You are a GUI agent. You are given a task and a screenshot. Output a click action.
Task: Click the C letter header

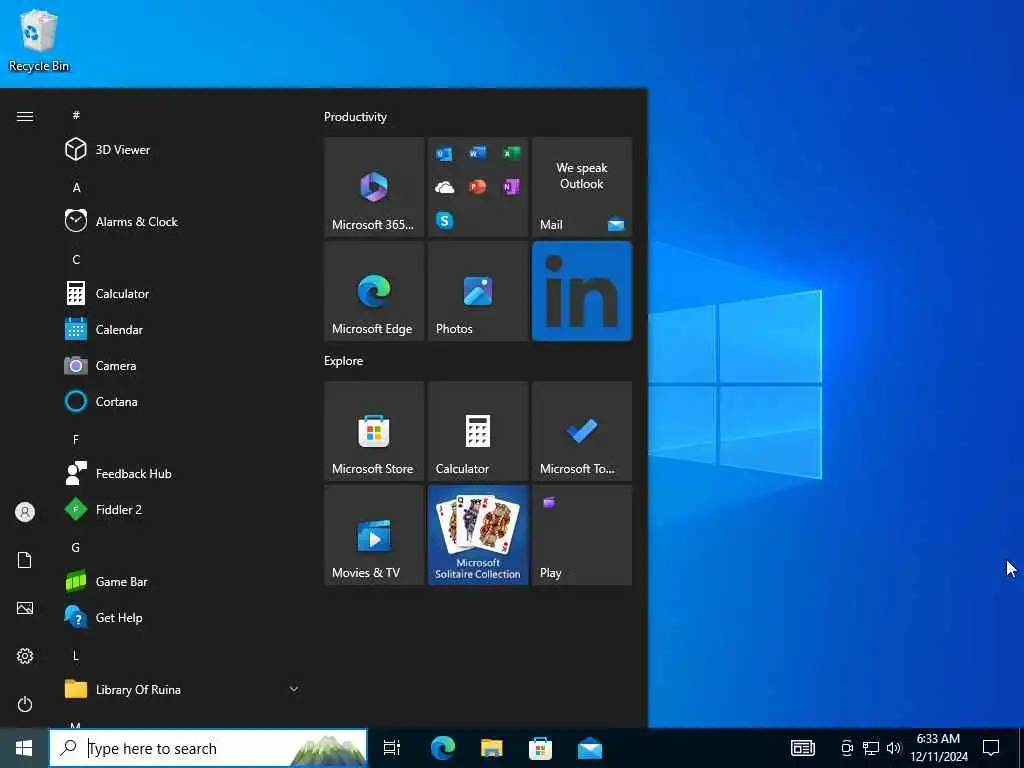(x=76, y=259)
